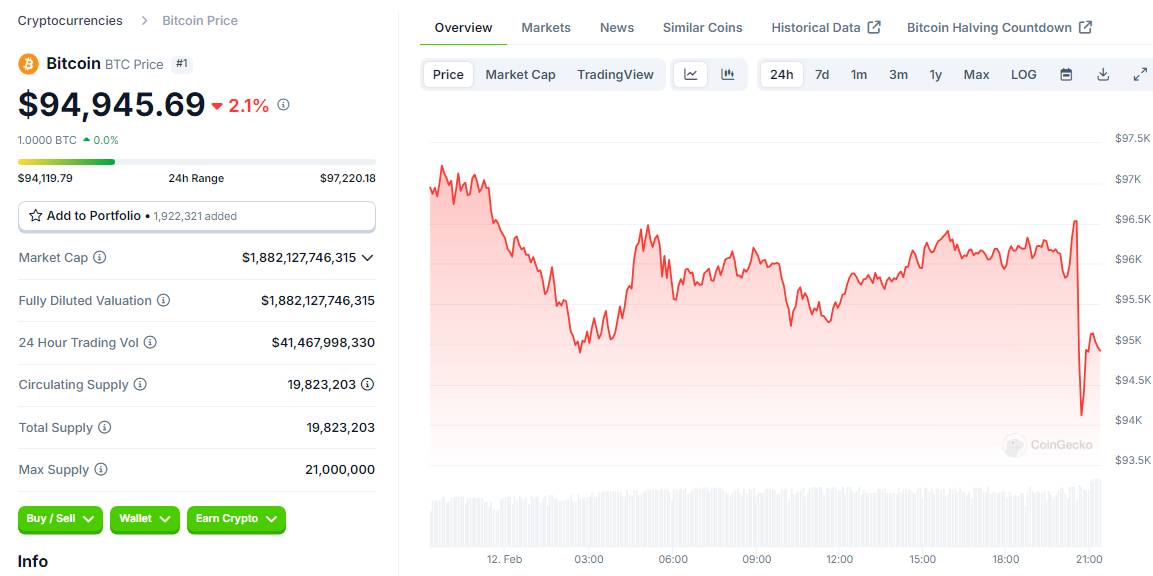The image size is (1153, 576).
Task: Click the 24h range low value $94,119.79
Action: pos(46,178)
